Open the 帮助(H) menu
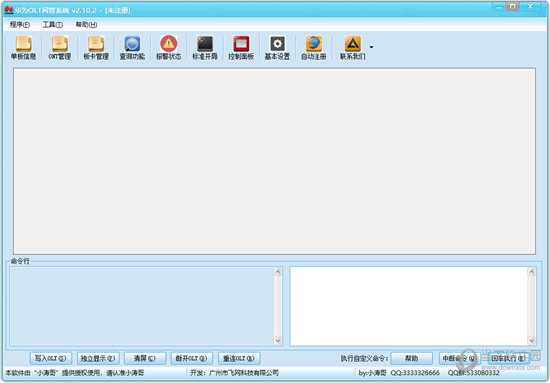The image size is (550, 383). [86, 25]
